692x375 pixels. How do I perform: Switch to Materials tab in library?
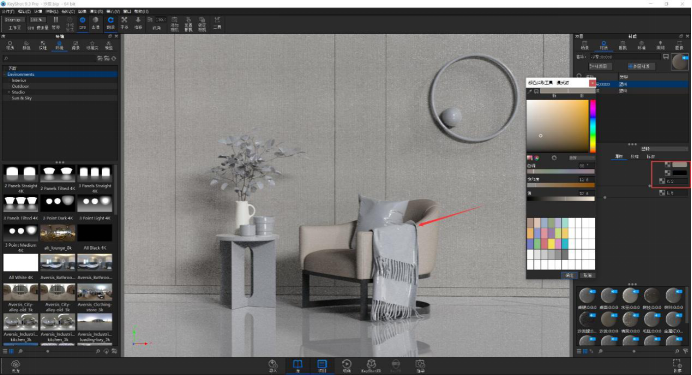pos(10,45)
